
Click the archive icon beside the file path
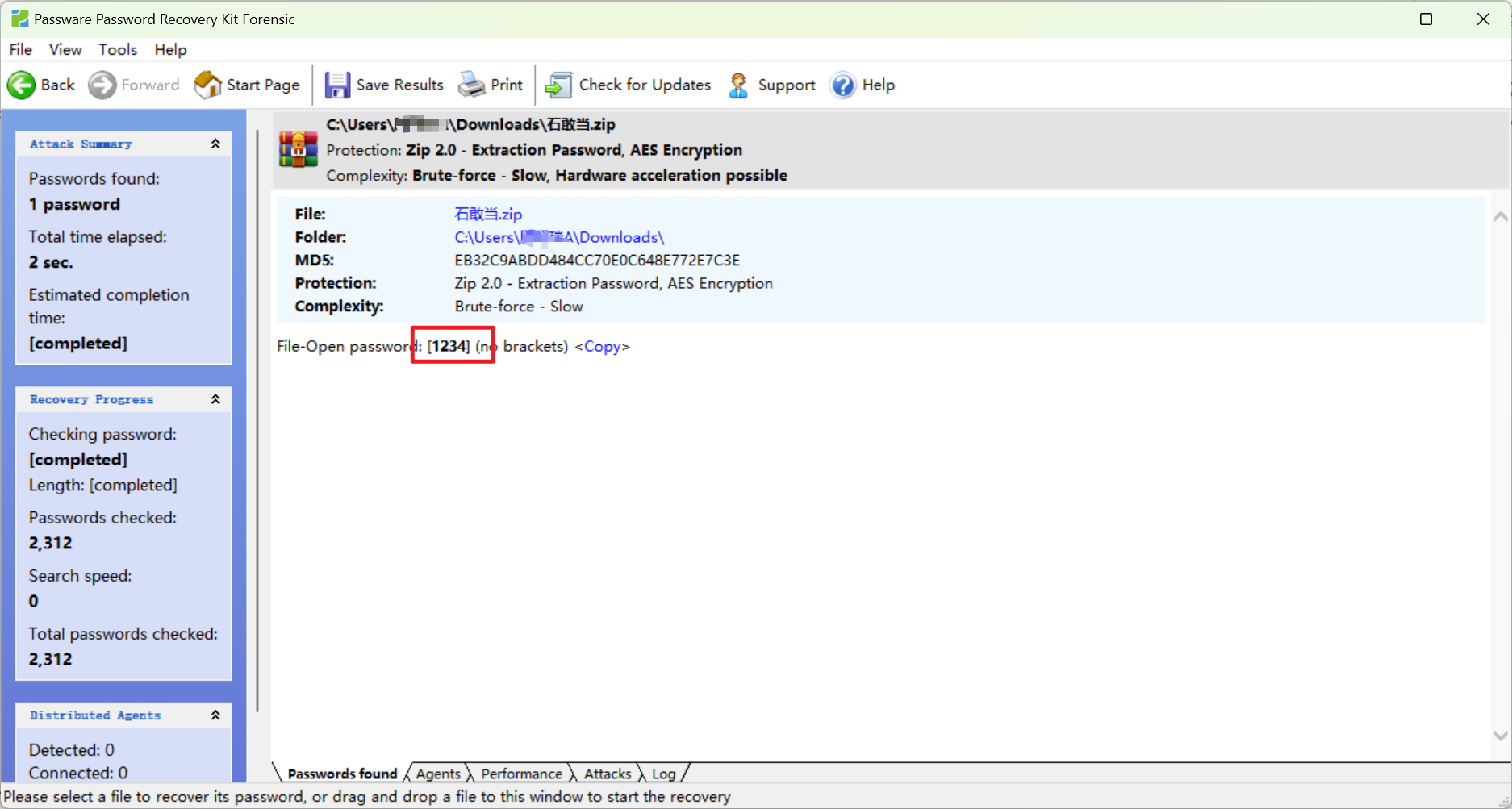point(299,149)
